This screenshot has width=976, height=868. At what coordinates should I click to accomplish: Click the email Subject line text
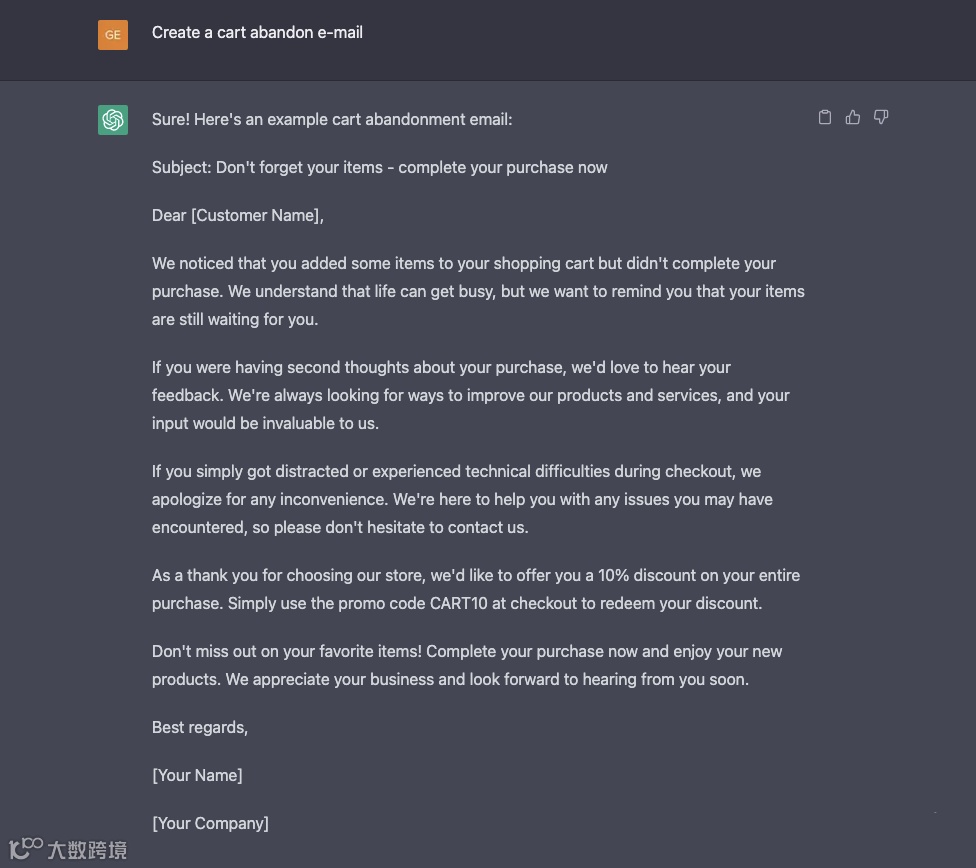click(380, 167)
